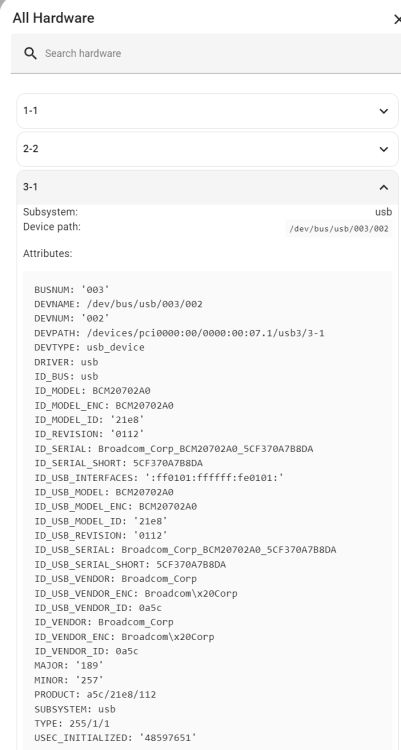Close the All Hardware dialog

[397, 20]
